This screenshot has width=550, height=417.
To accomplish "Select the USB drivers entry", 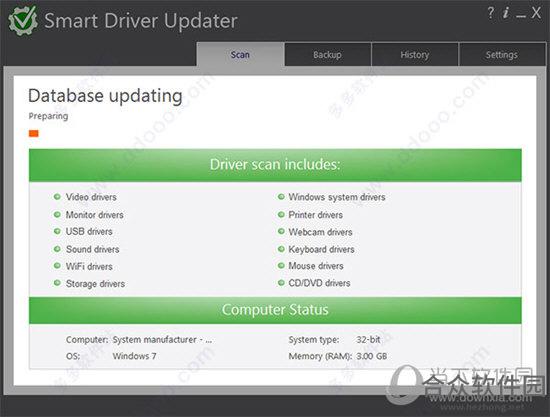I will tap(89, 231).
